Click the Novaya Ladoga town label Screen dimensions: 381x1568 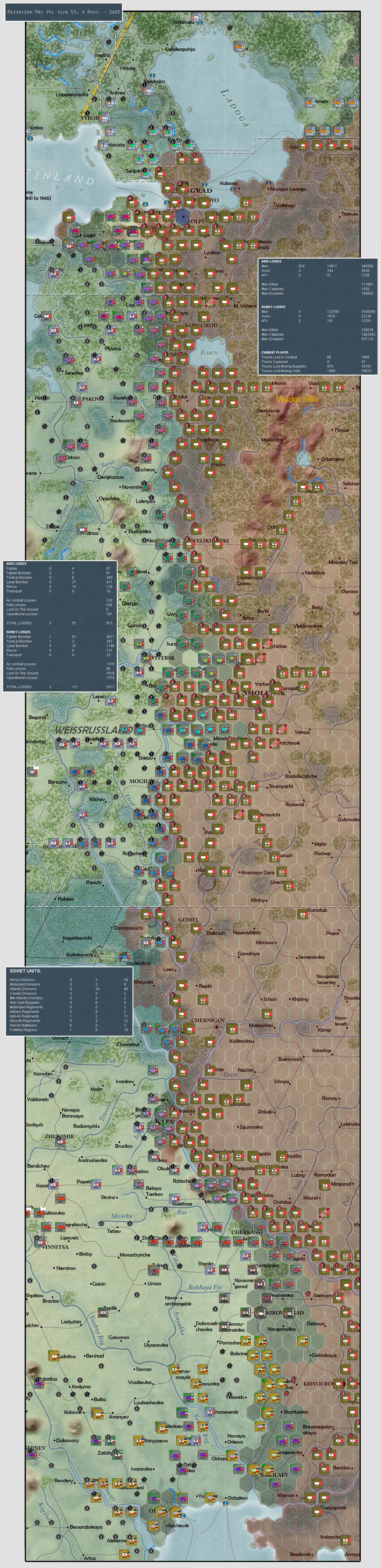pyautogui.click(x=288, y=189)
